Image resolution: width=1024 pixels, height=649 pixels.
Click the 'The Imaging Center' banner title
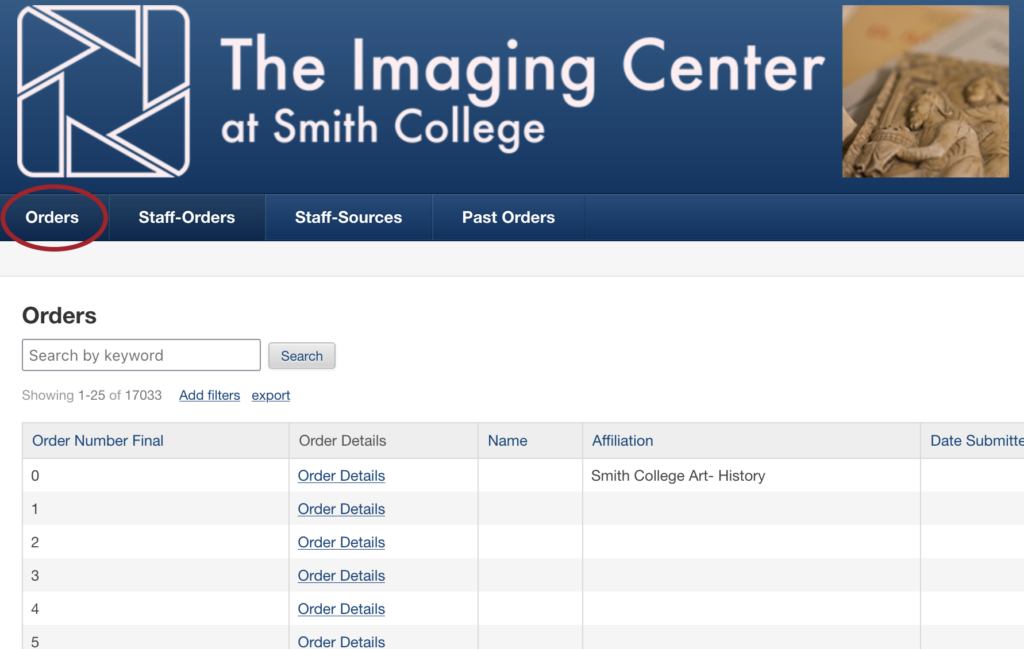(x=522, y=69)
